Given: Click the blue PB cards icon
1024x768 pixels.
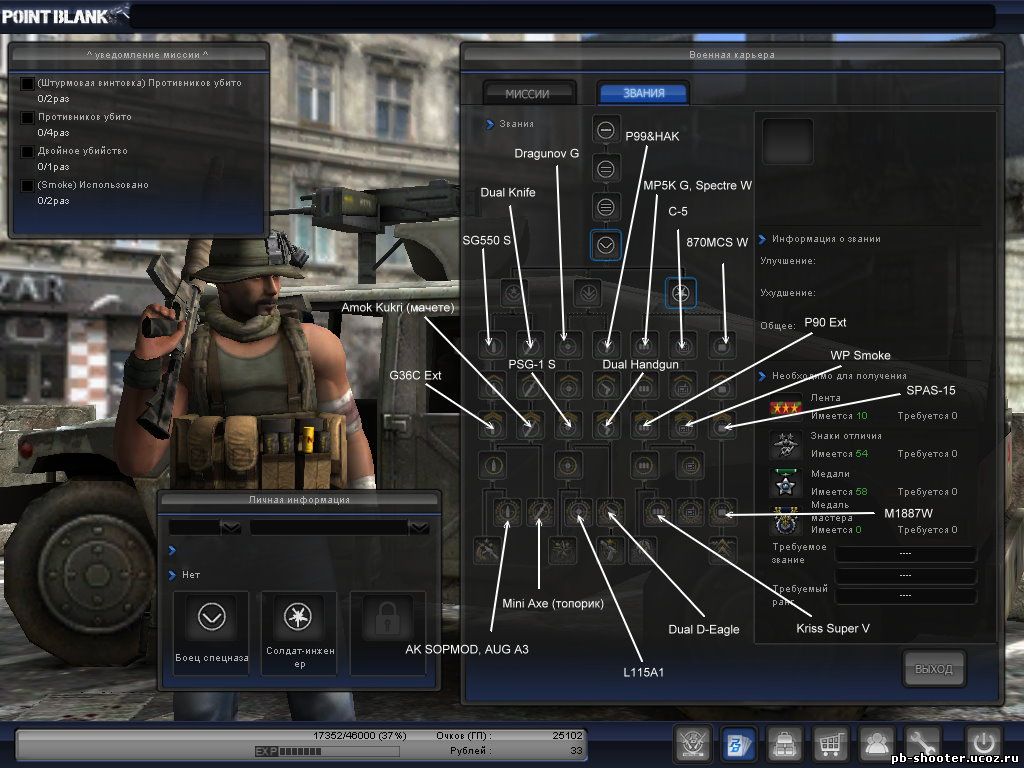Looking at the screenshot, I should coord(738,743).
